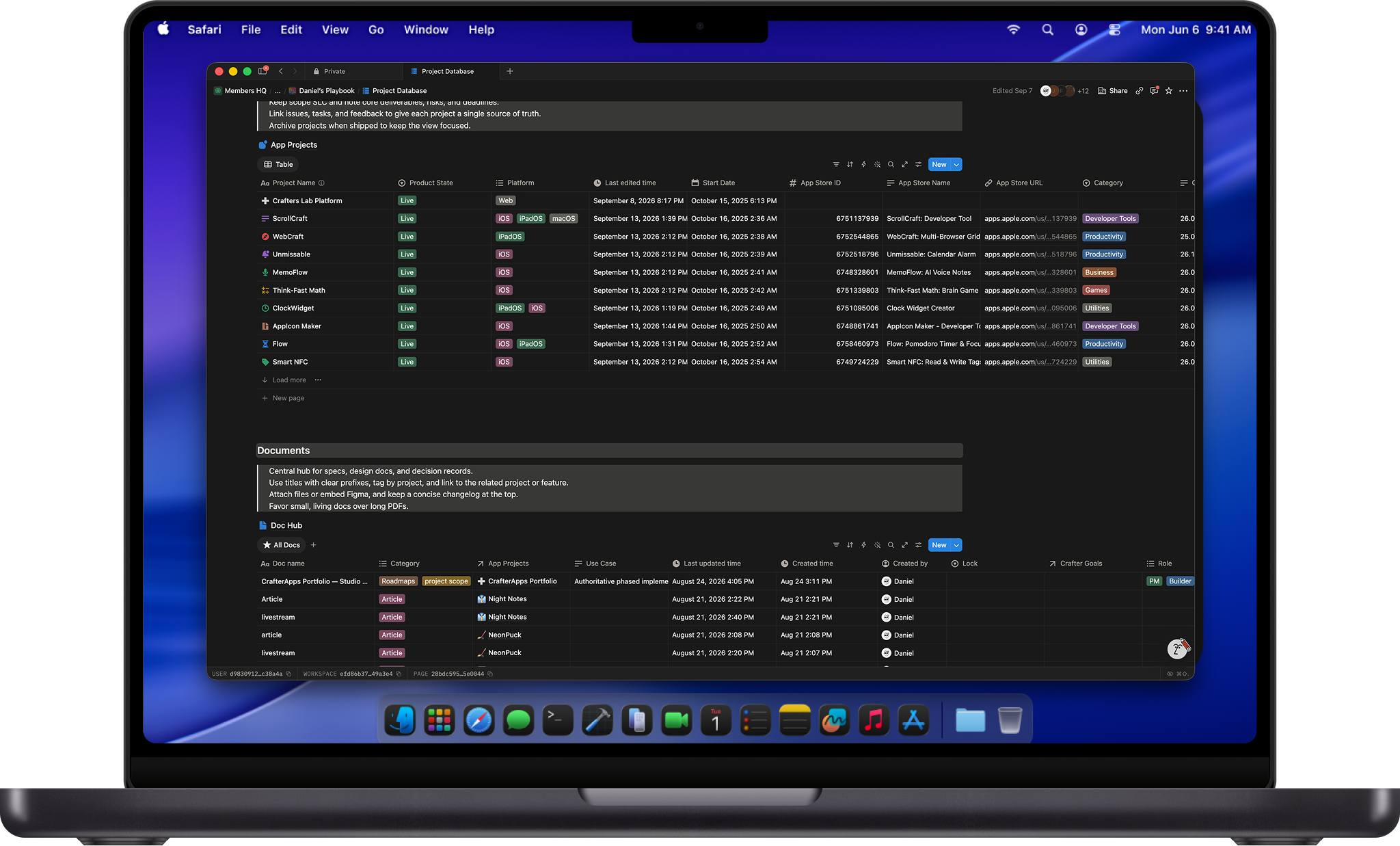Expand the New button dropdown arrow in Doc Hub
The height and width of the screenshot is (846, 1400).
956,545
